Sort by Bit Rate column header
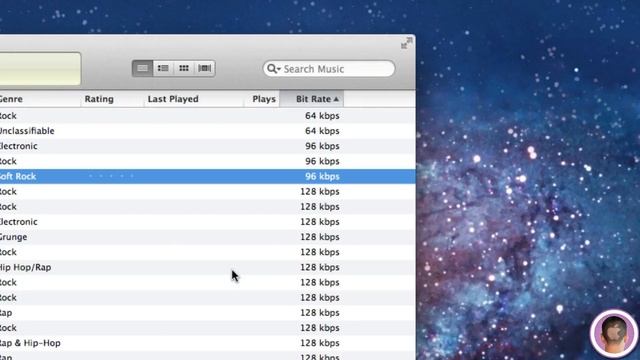This screenshot has height=360, width=640. click(x=312, y=99)
